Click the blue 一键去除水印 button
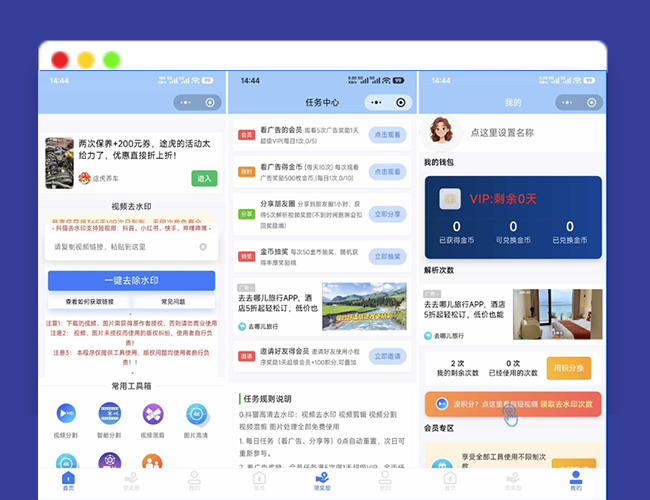Image resolution: width=650 pixels, height=500 pixels. [131, 281]
